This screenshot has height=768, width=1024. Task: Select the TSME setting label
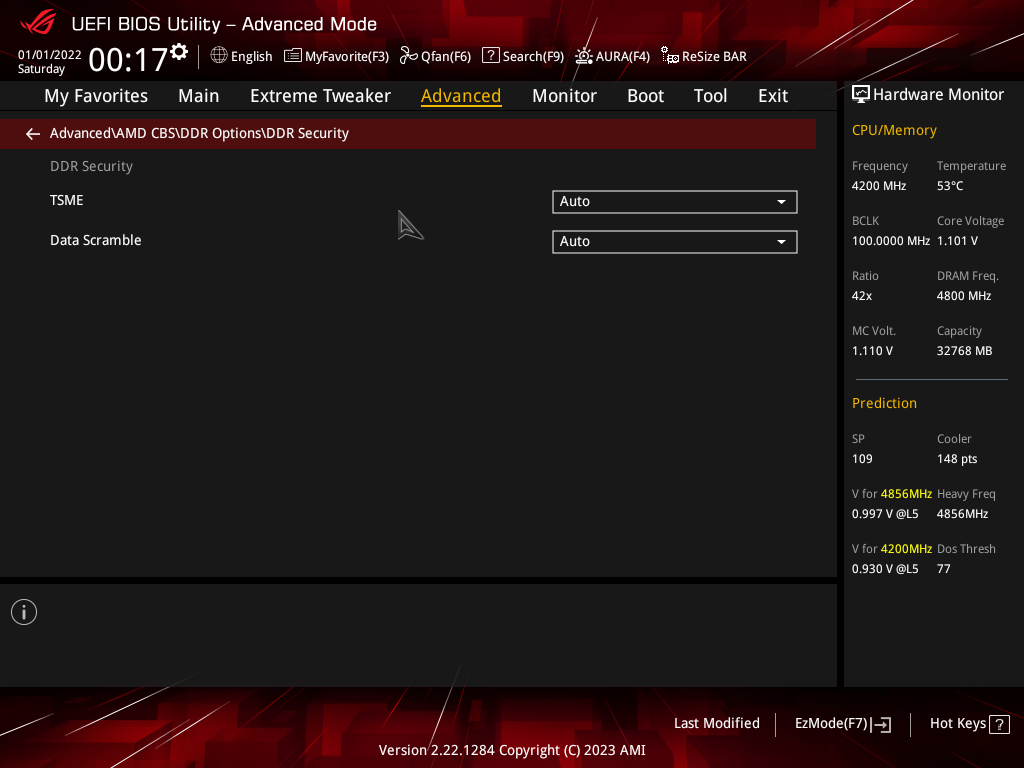coord(67,200)
